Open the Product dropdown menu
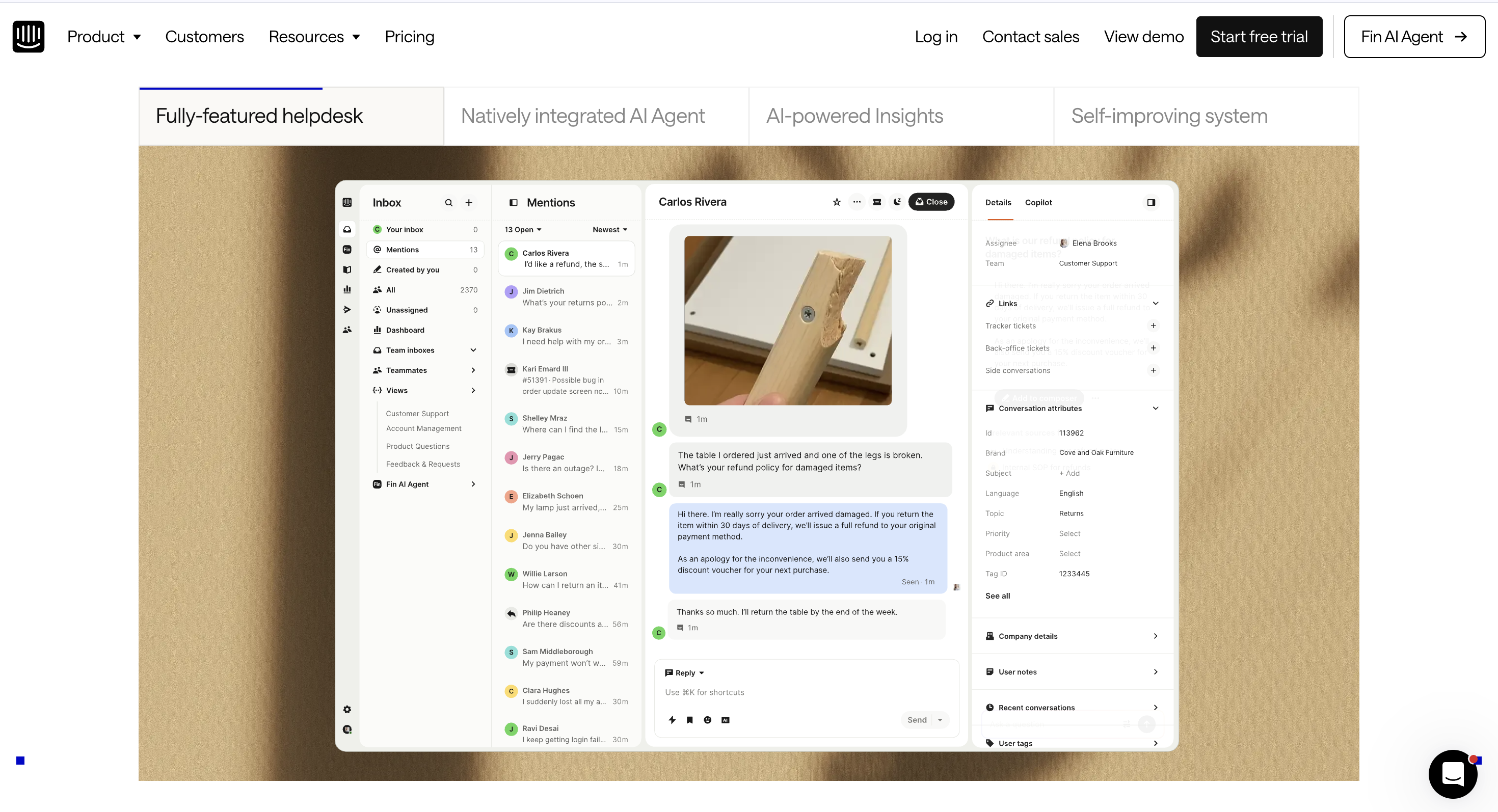The width and height of the screenshot is (1498, 812). click(104, 37)
